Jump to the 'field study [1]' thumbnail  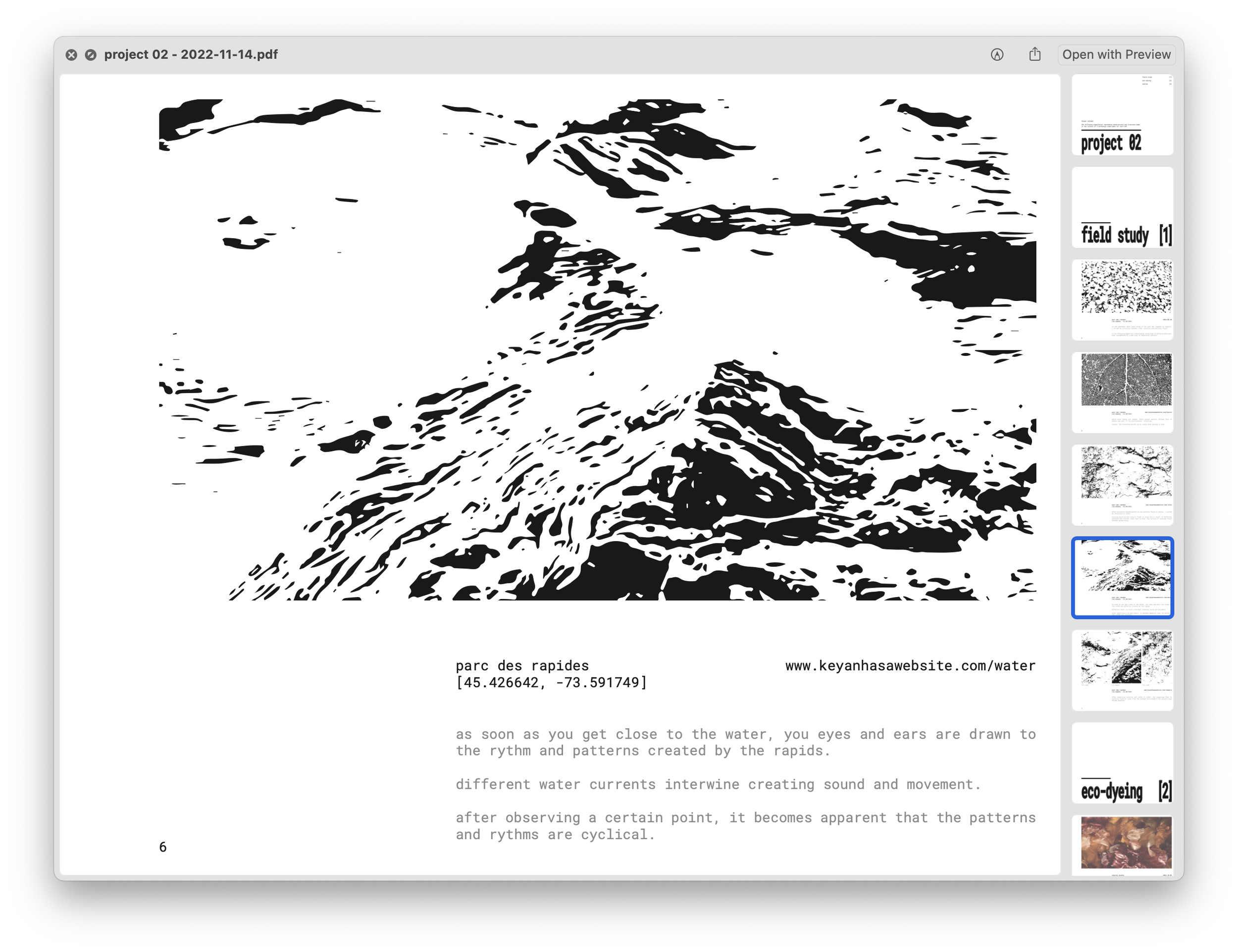[1122, 207]
